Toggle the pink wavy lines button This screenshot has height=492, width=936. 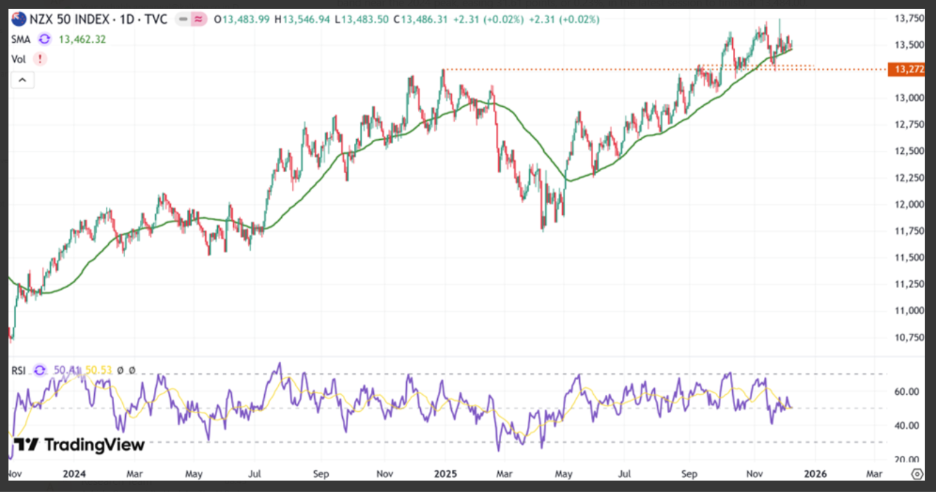pyautogui.click(x=198, y=20)
